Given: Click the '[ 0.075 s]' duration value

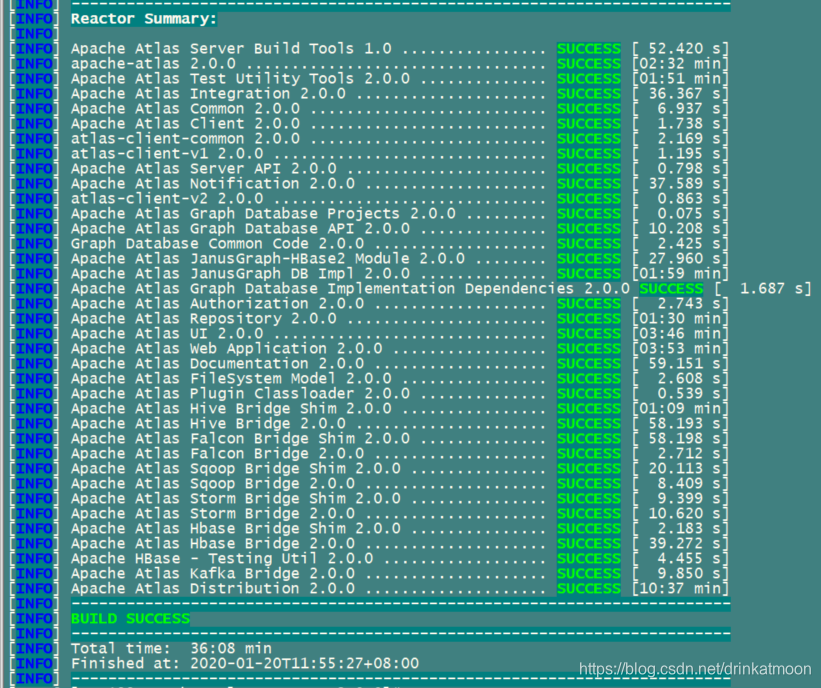Looking at the screenshot, I should [x=680, y=214].
